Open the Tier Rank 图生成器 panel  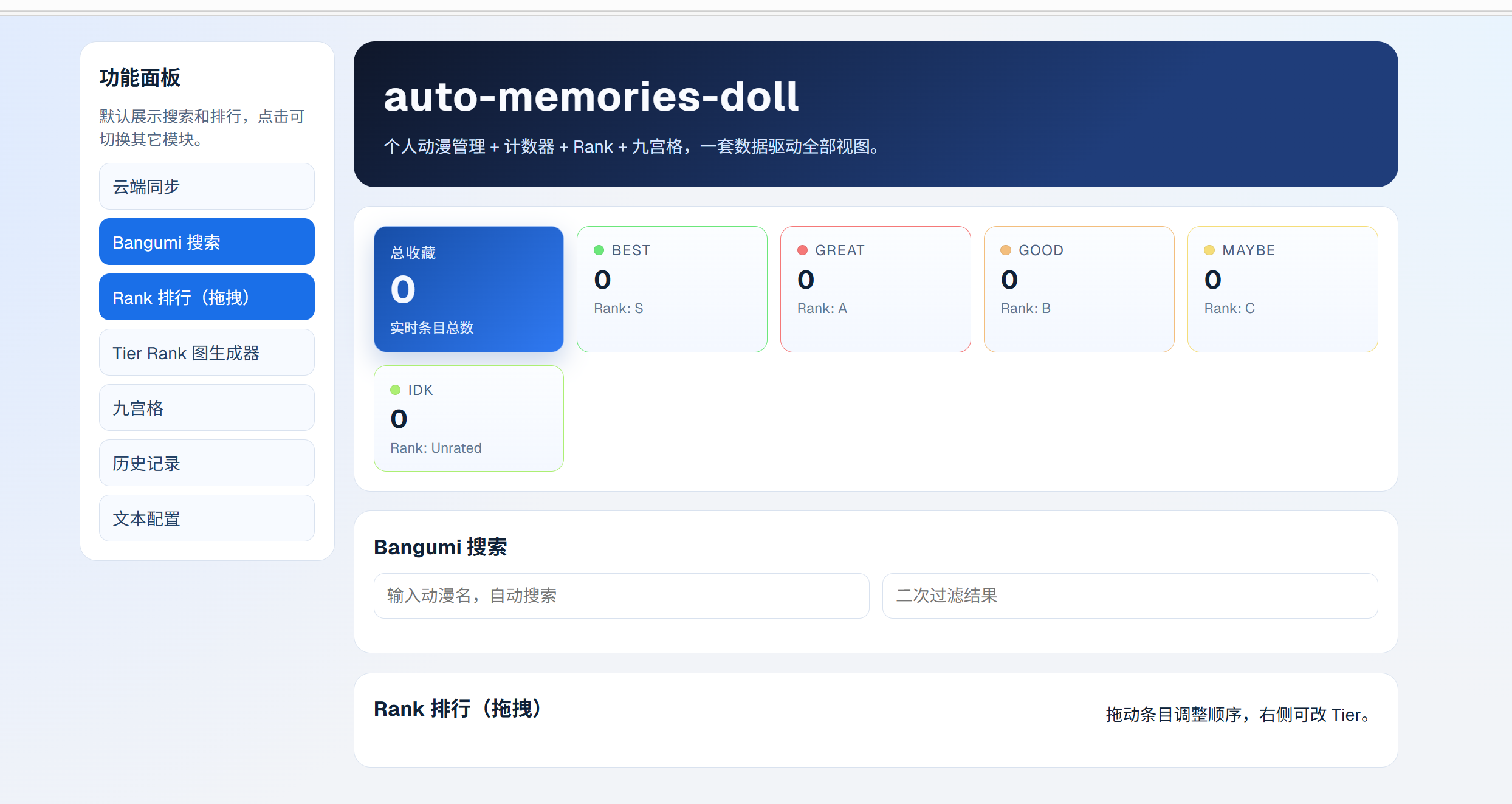pos(207,352)
